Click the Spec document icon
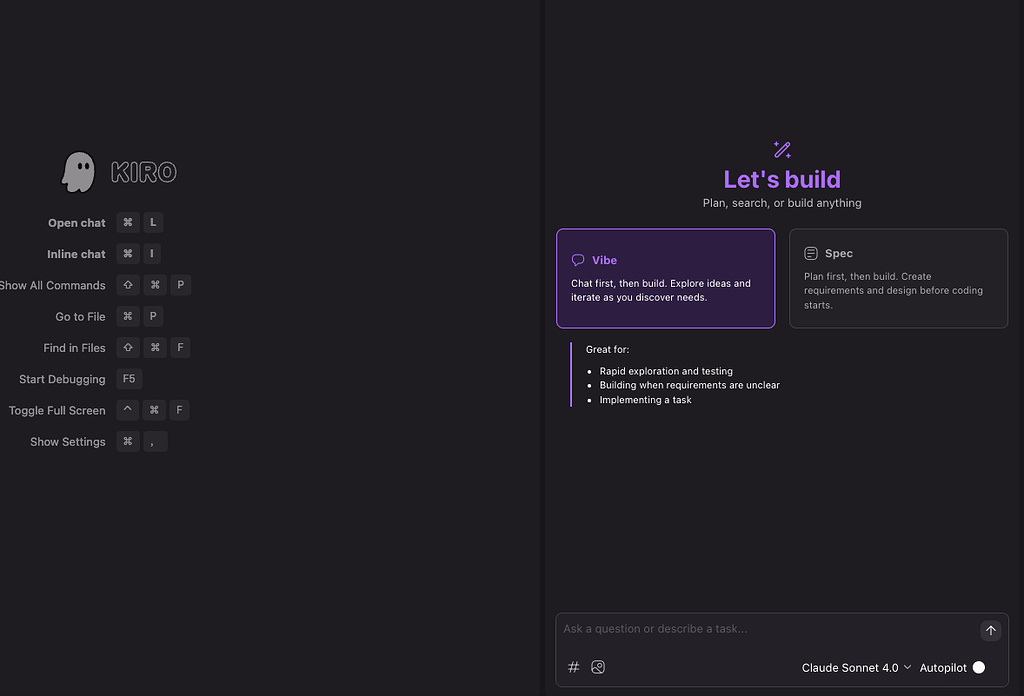 pyautogui.click(x=810, y=253)
